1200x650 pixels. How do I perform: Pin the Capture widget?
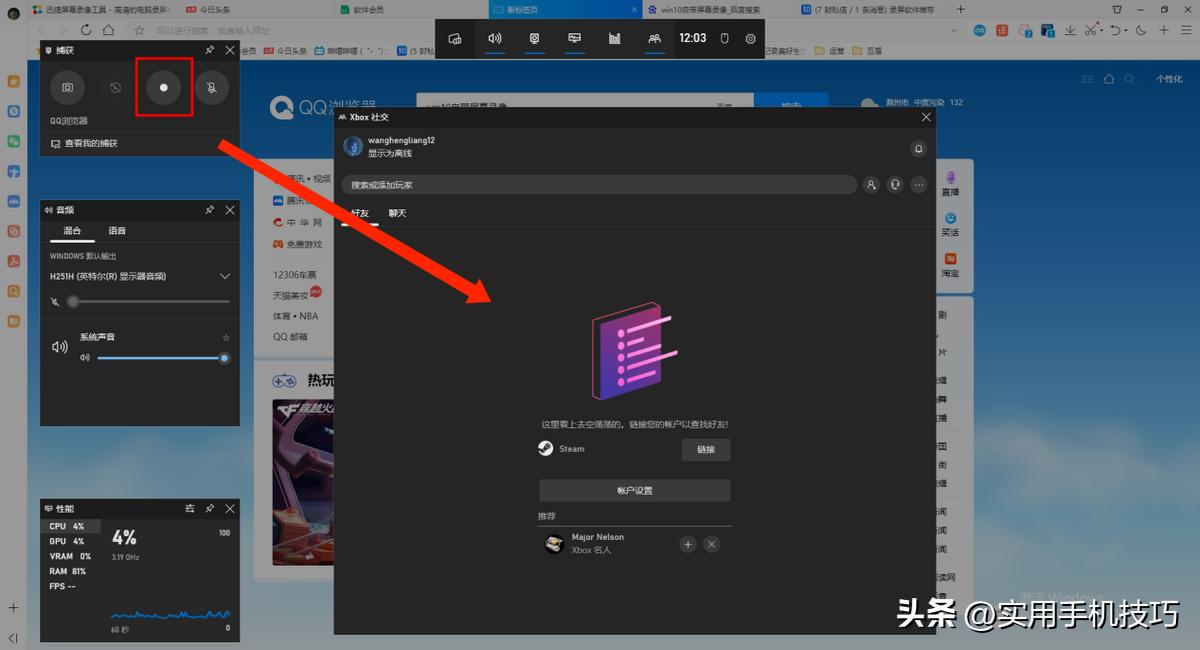click(209, 49)
